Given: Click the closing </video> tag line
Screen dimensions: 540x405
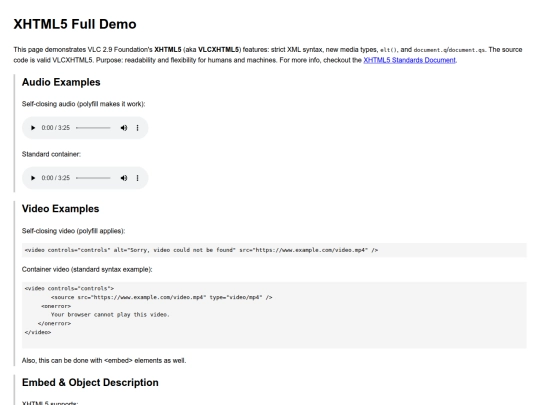Looking at the screenshot, I should [x=38, y=332].
